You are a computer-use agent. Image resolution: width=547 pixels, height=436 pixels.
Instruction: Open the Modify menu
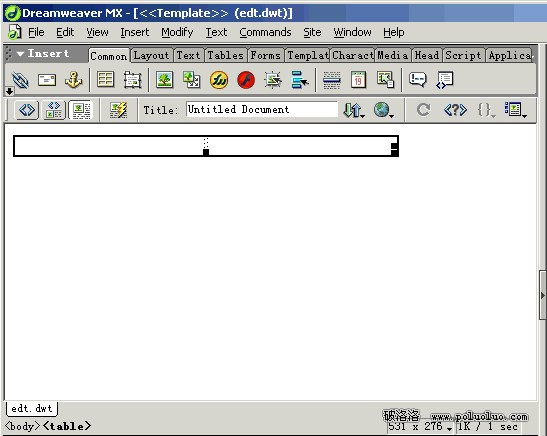[177, 32]
